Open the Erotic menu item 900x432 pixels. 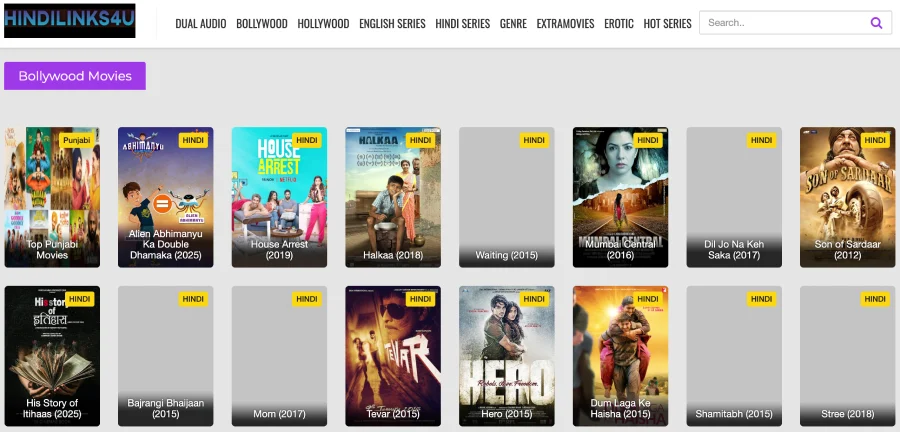tap(619, 24)
